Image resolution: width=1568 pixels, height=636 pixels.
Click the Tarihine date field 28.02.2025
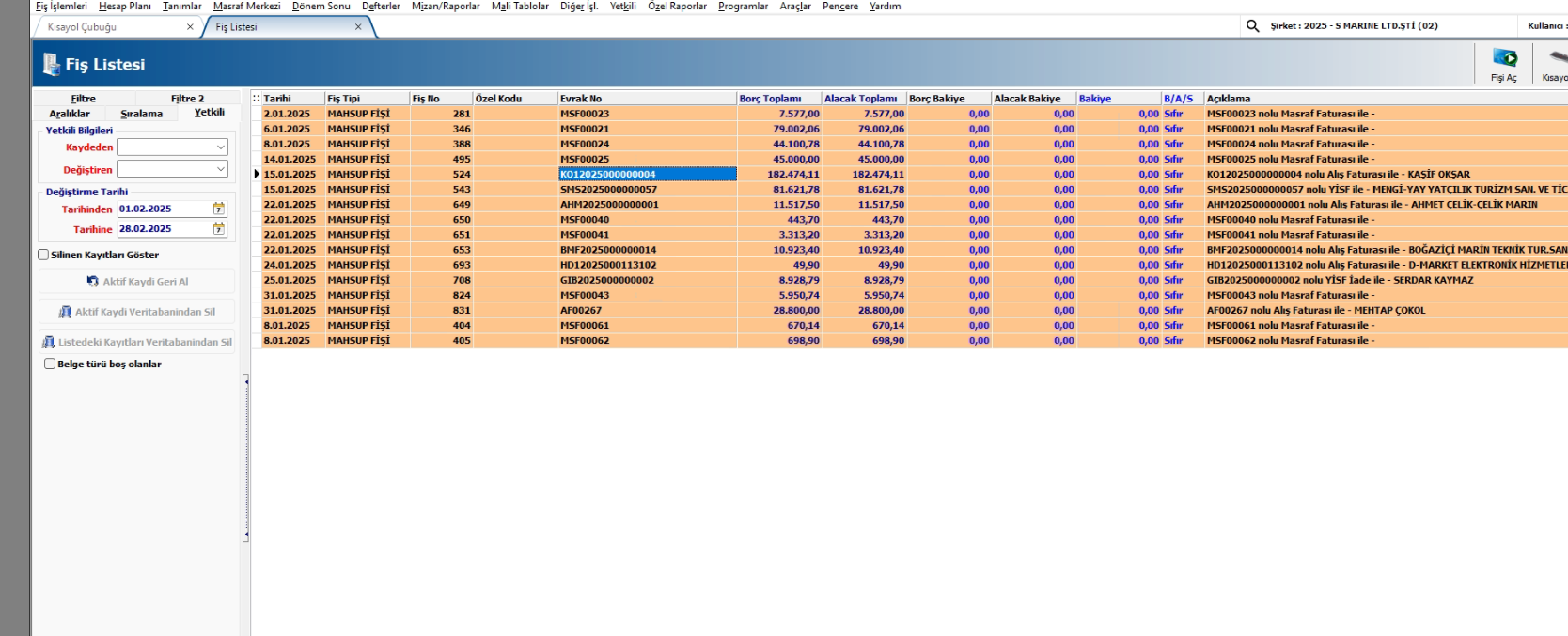tap(164, 228)
